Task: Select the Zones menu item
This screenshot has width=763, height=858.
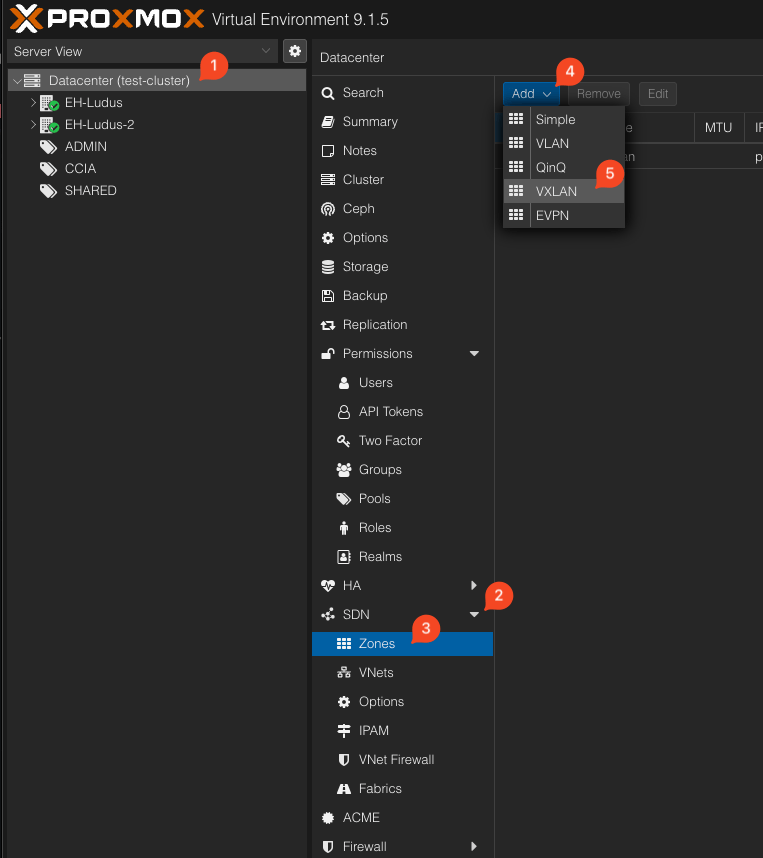Action: point(402,644)
